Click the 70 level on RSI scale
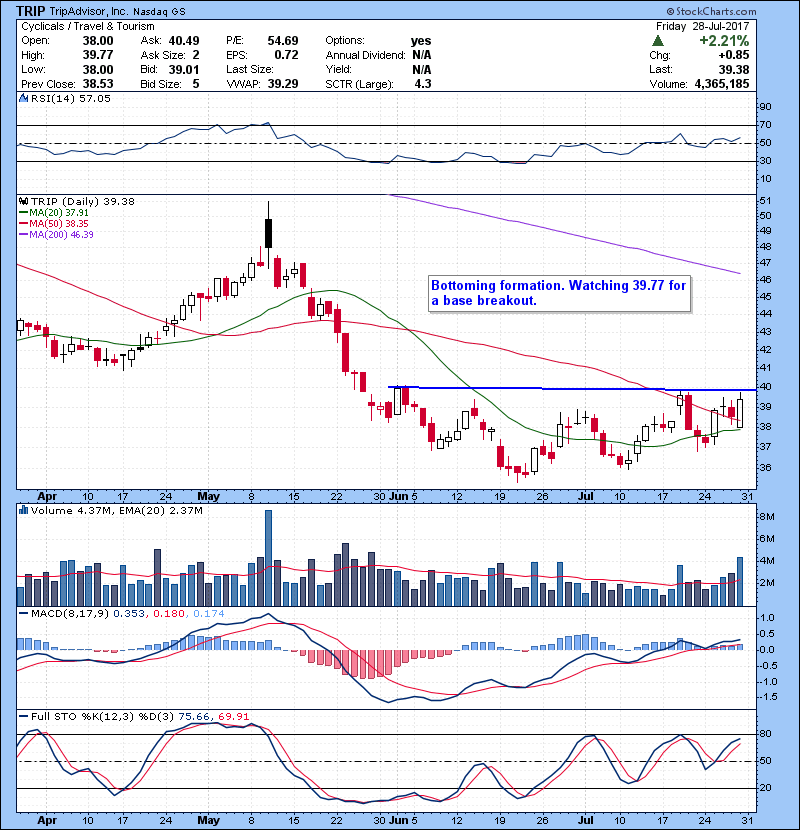 point(766,125)
